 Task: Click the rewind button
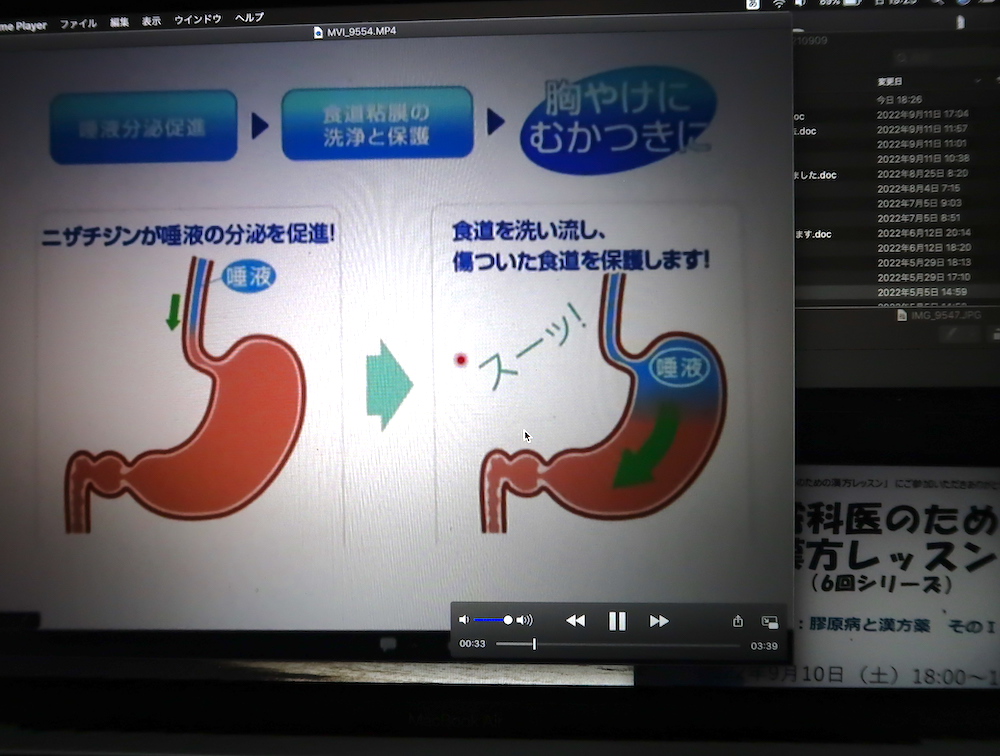coord(575,621)
